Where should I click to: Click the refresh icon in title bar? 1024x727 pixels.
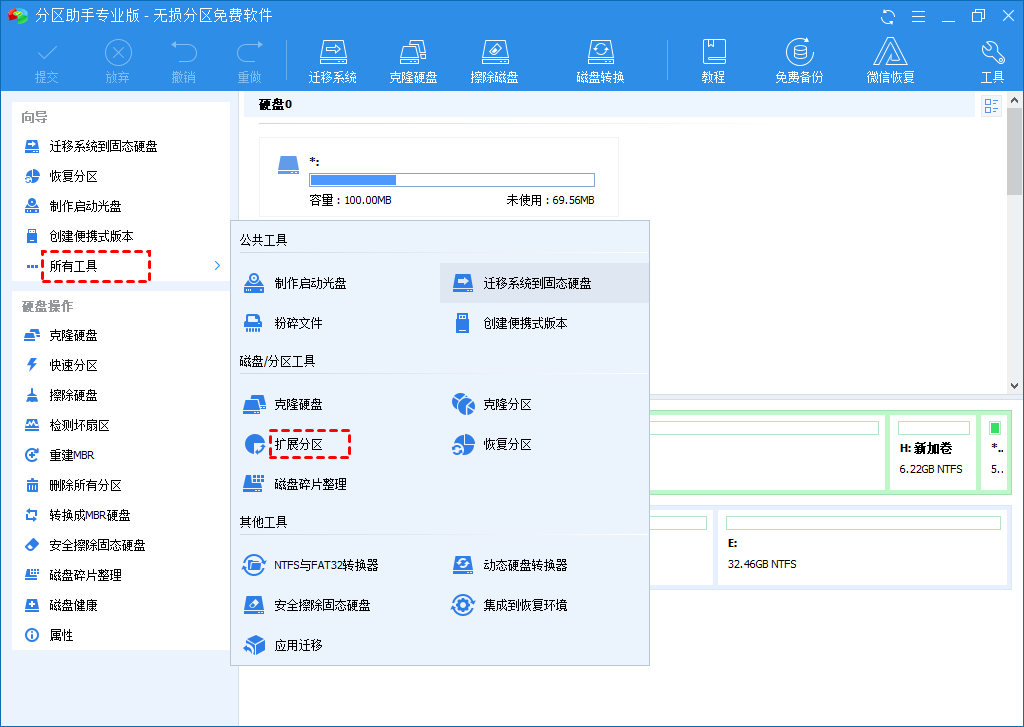tap(888, 16)
